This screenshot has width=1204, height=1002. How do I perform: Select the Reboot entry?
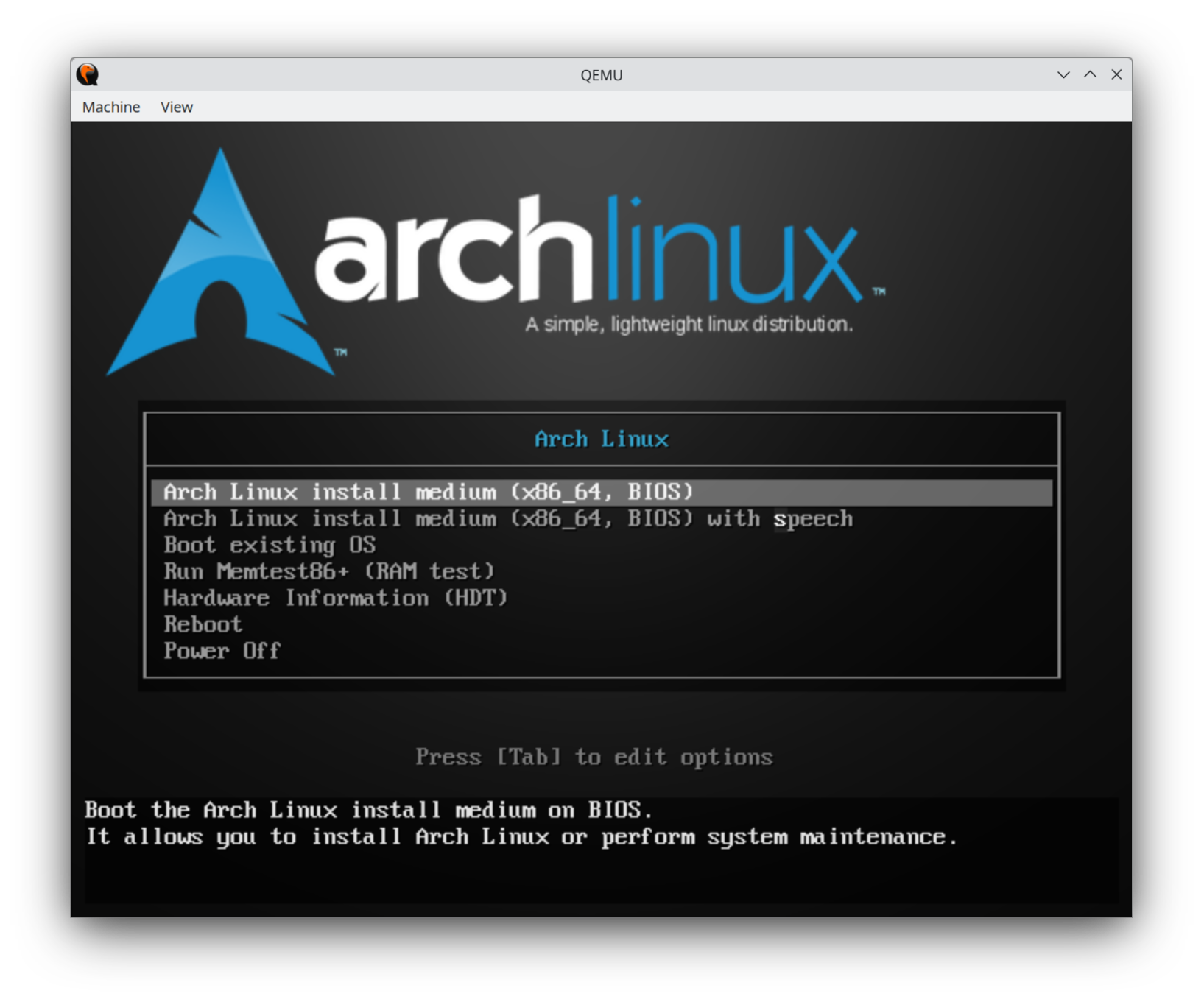(203, 624)
